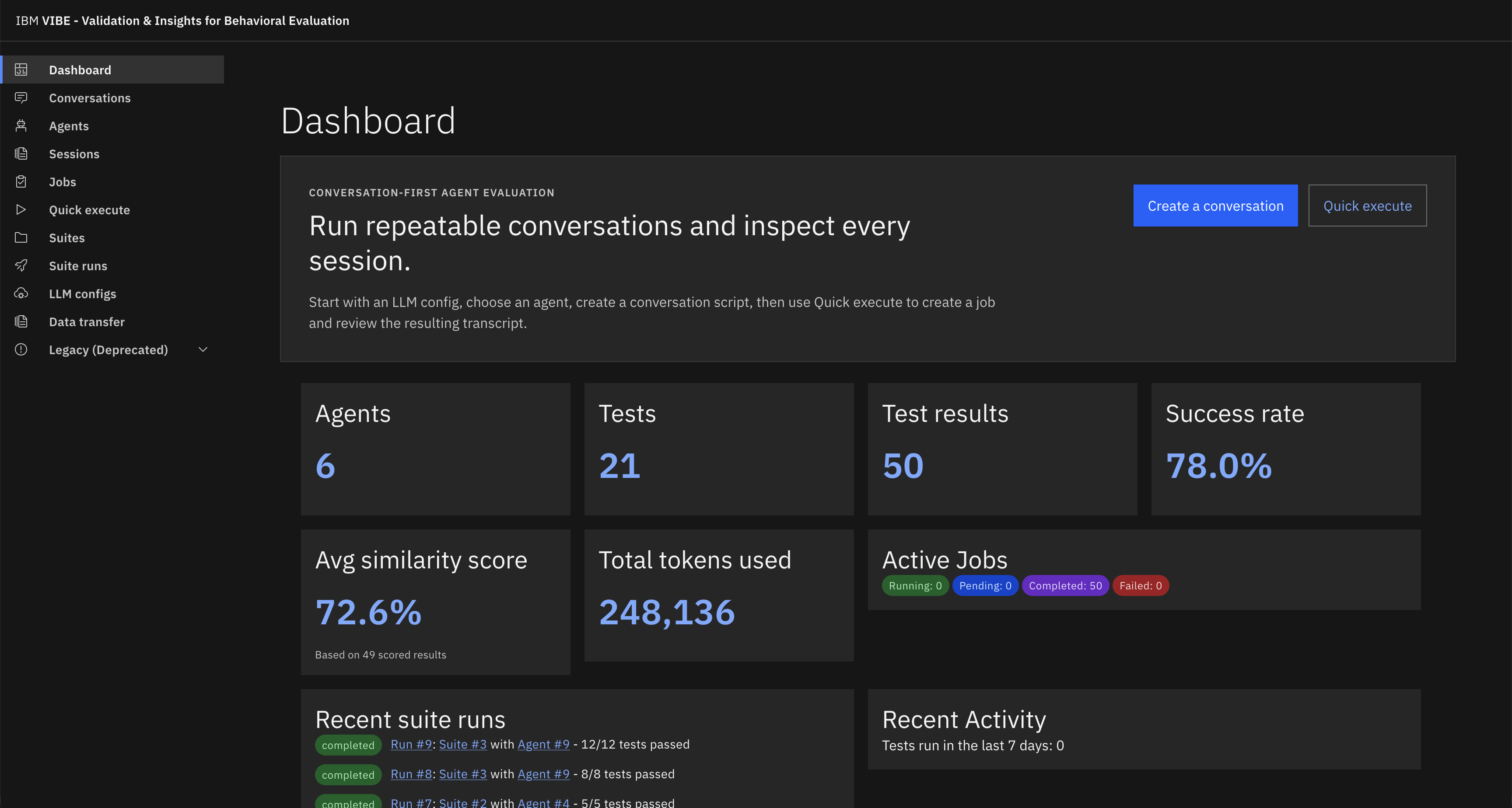
Task: Click 'Based on 49 scored results' text
Action: pos(380,655)
